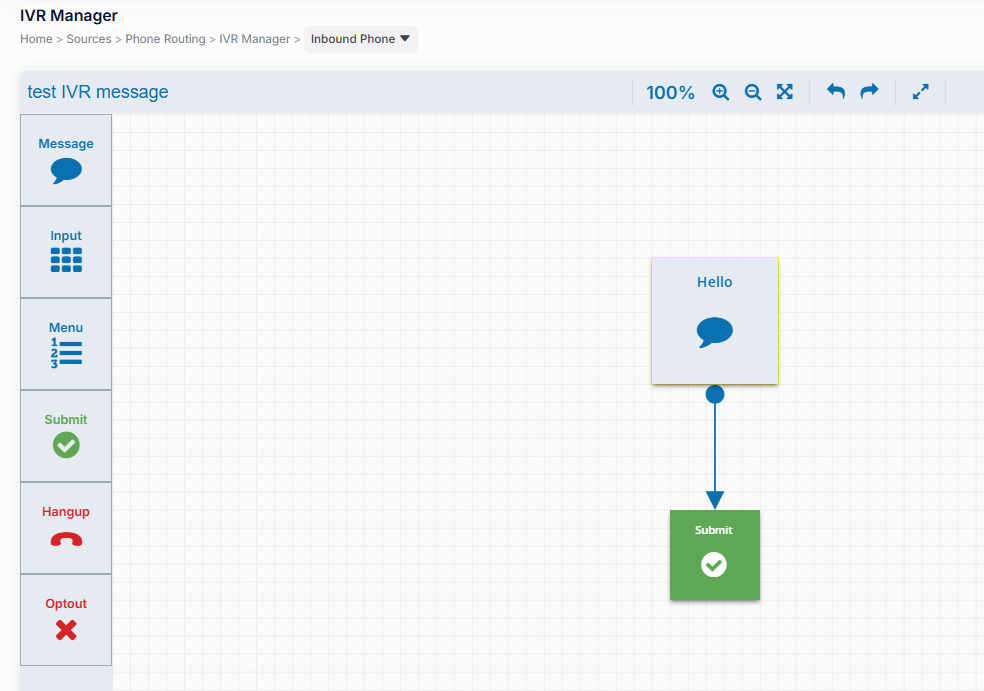984x691 pixels.
Task: Expand the editor to fullscreen
Action: click(x=920, y=91)
